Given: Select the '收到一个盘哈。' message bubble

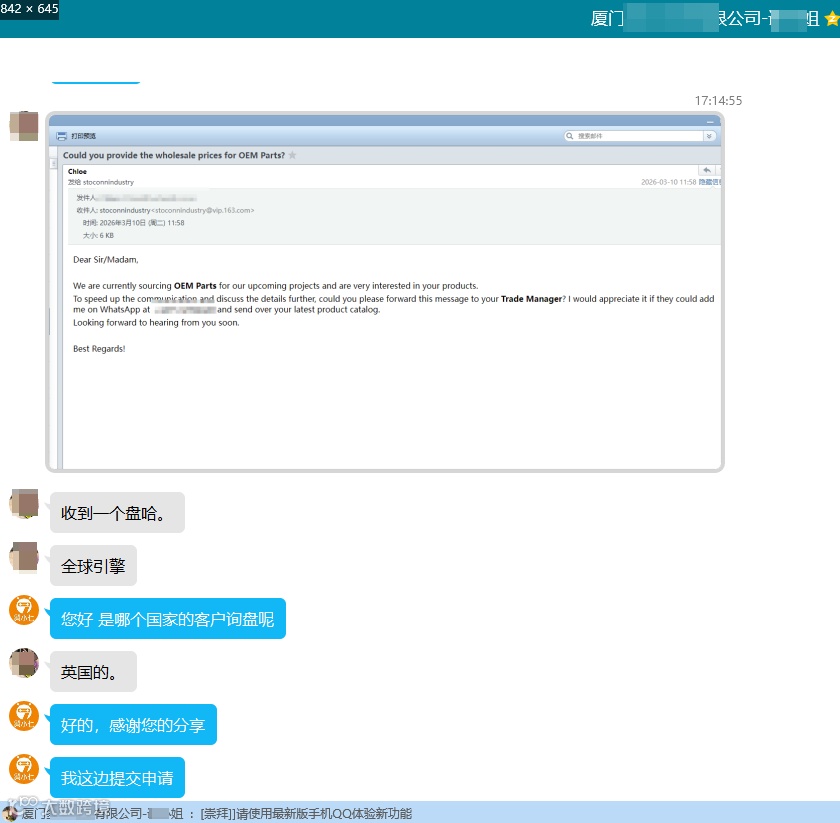Looking at the screenshot, I should (117, 513).
